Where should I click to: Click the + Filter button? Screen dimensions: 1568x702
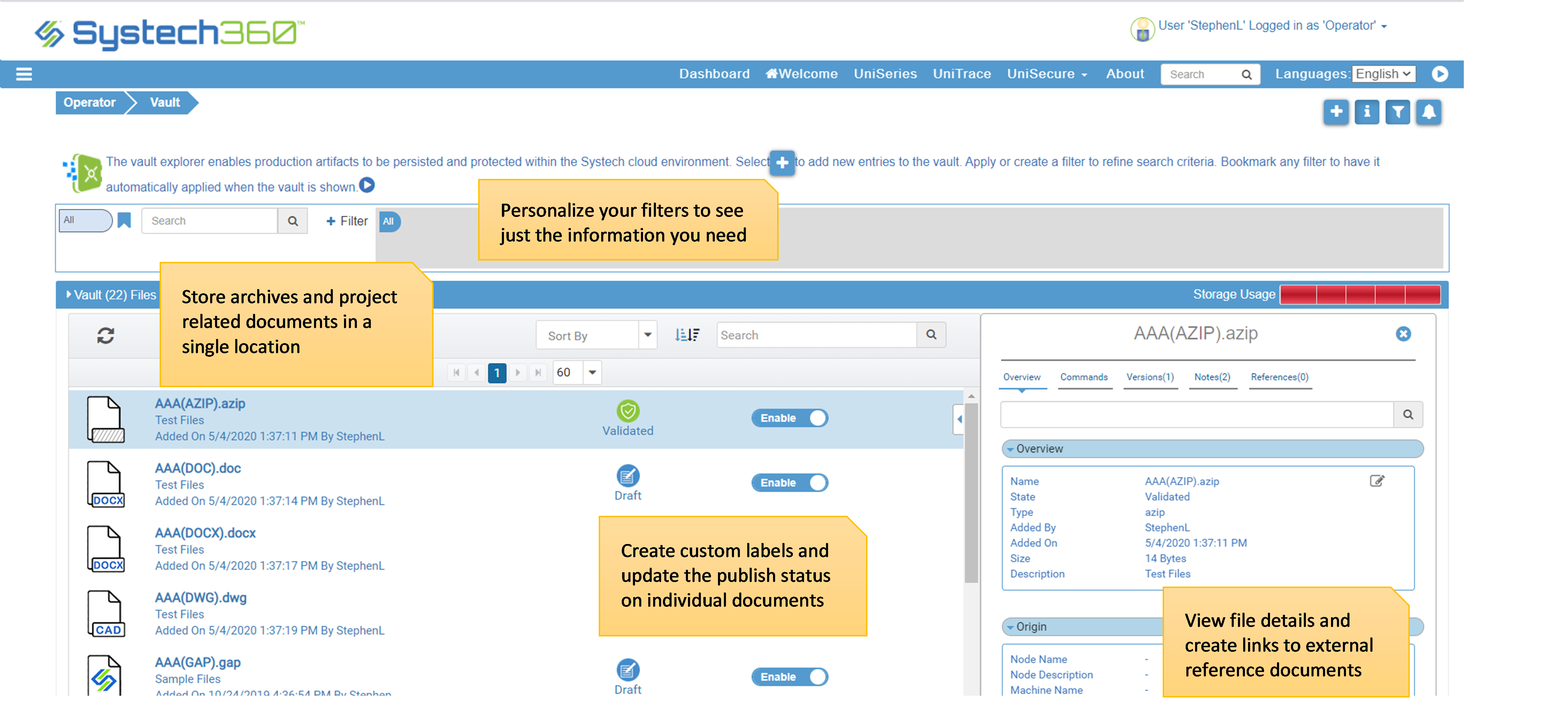(347, 221)
